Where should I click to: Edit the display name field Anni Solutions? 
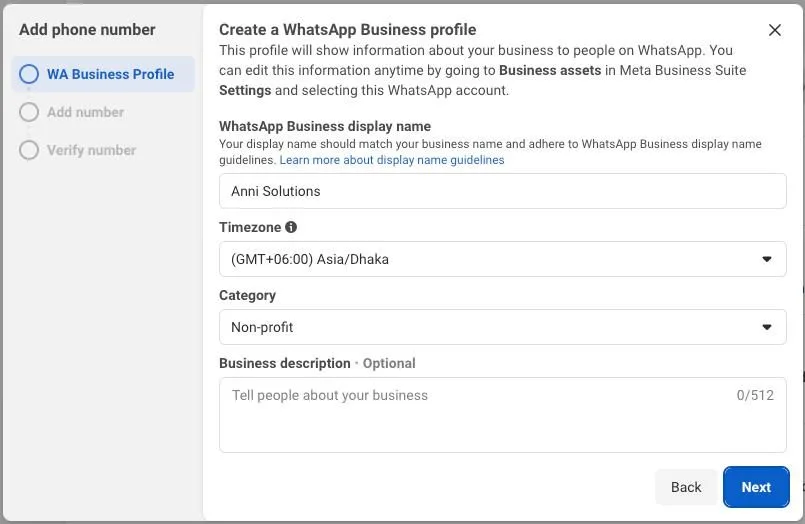503,191
